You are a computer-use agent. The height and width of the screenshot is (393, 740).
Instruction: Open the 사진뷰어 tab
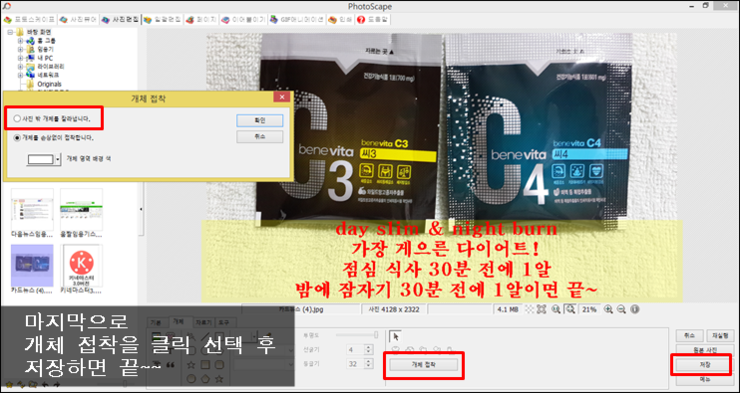coord(79,20)
